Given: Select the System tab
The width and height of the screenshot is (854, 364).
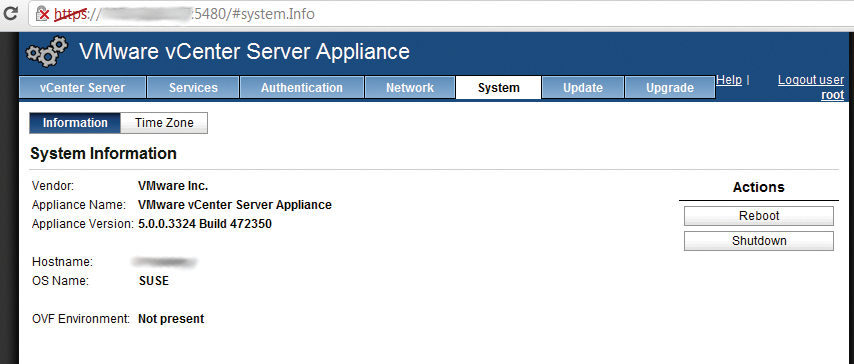Looking at the screenshot, I should pos(498,88).
